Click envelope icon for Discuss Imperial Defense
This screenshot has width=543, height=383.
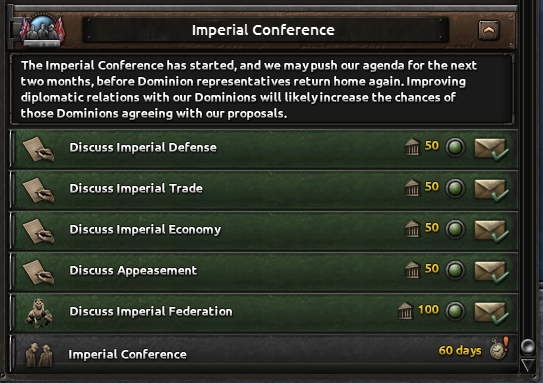coord(491,149)
